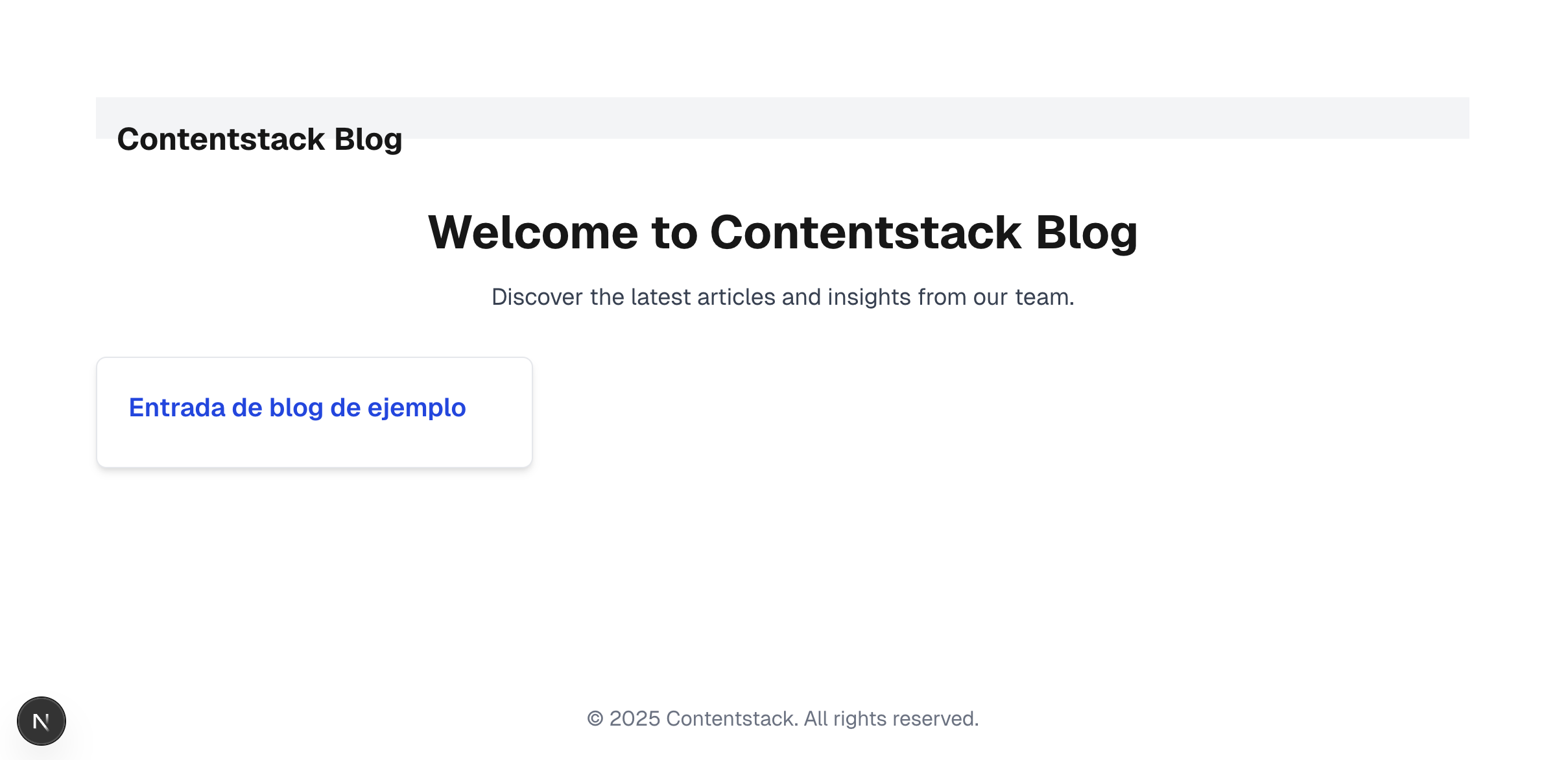This screenshot has height=760, width=1568.
Task: Click the Contentstack Blog header title
Action: pyautogui.click(x=259, y=139)
